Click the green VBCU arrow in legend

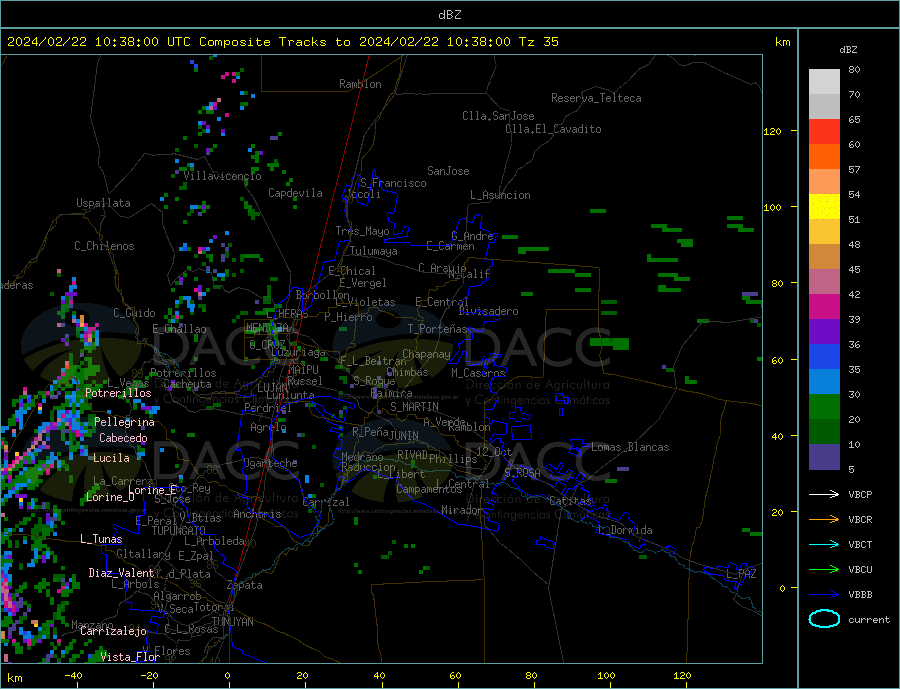tap(824, 570)
